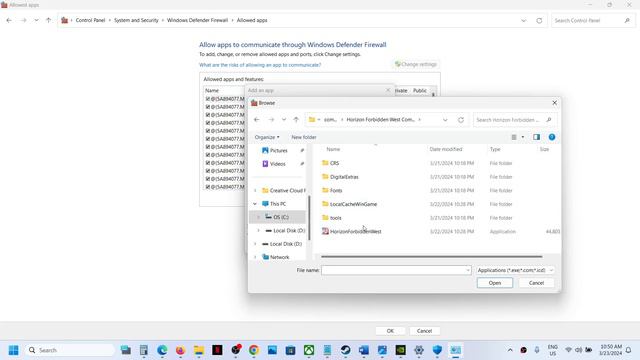Expand the Network tree node
The height and width of the screenshot is (360, 640).
click(x=255, y=257)
